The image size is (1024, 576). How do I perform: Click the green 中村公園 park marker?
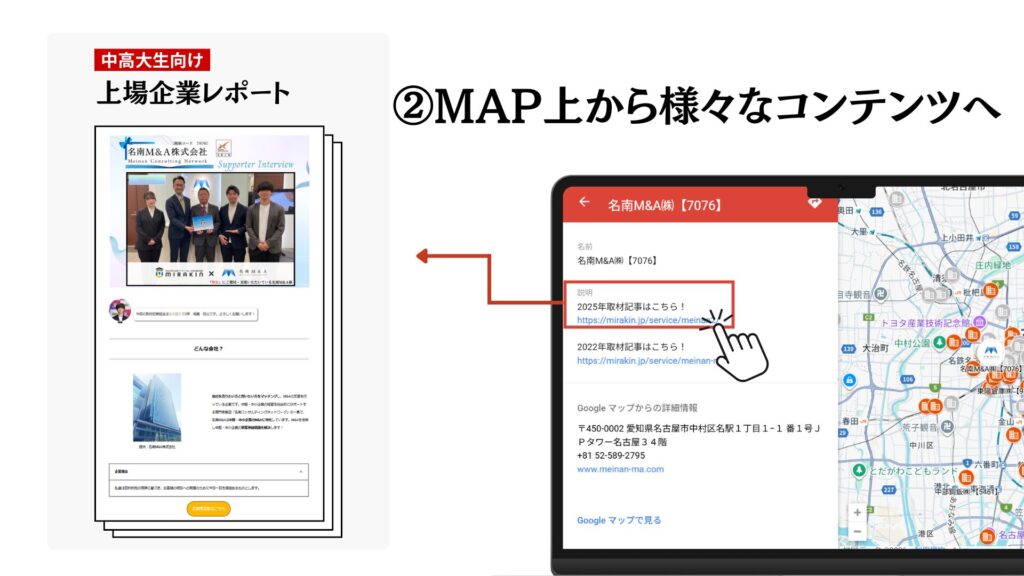pos(940,341)
